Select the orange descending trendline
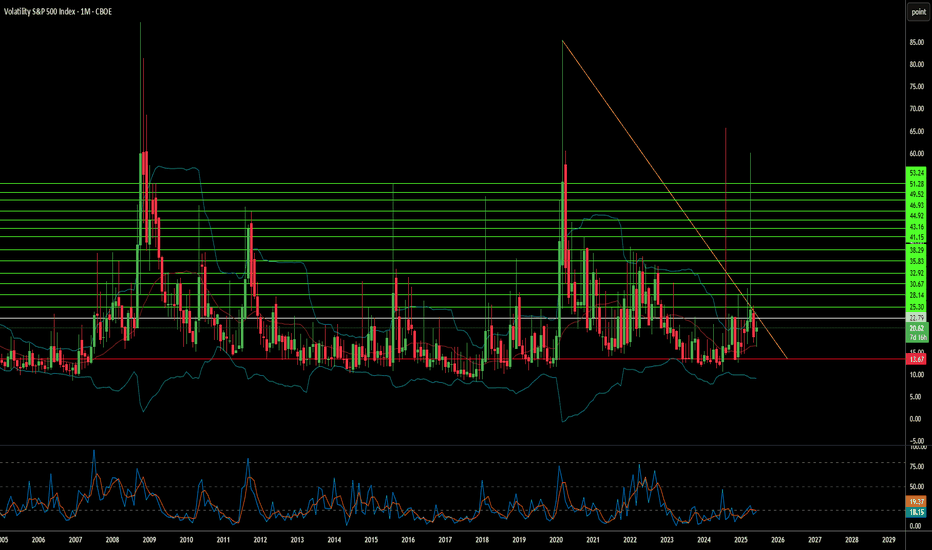Image resolution: width=932 pixels, height=550 pixels. coord(675,199)
